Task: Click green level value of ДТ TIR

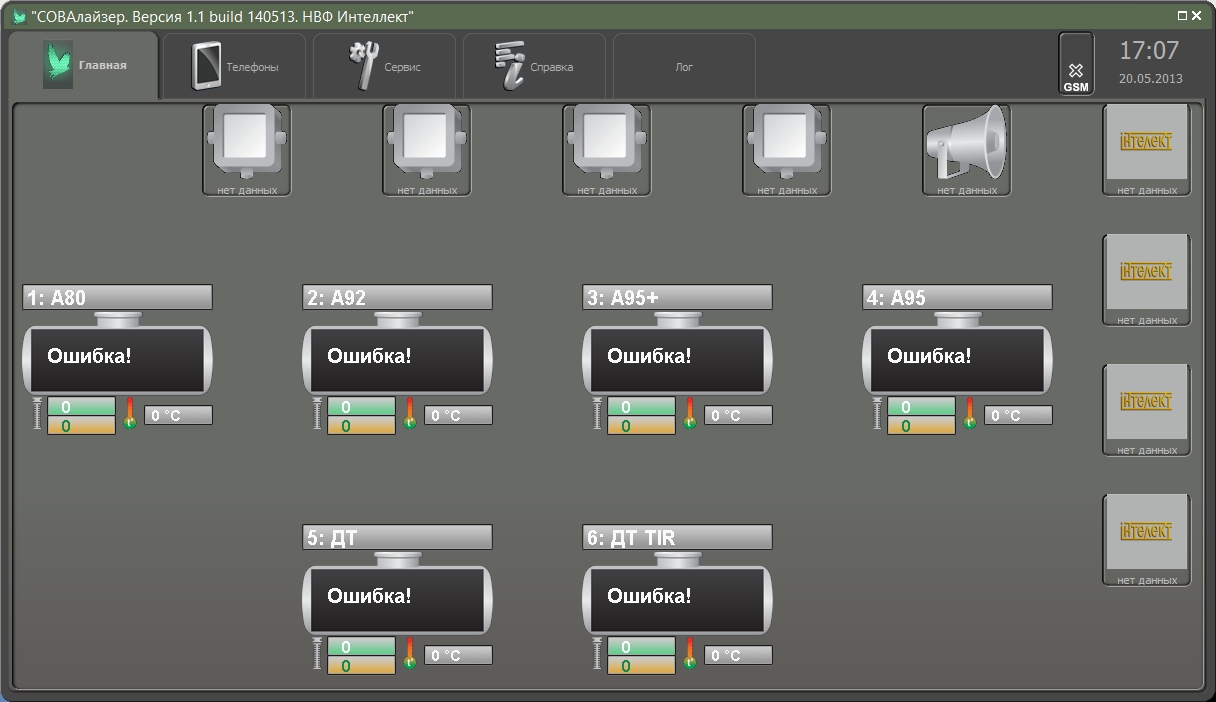Action: (x=642, y=647)
